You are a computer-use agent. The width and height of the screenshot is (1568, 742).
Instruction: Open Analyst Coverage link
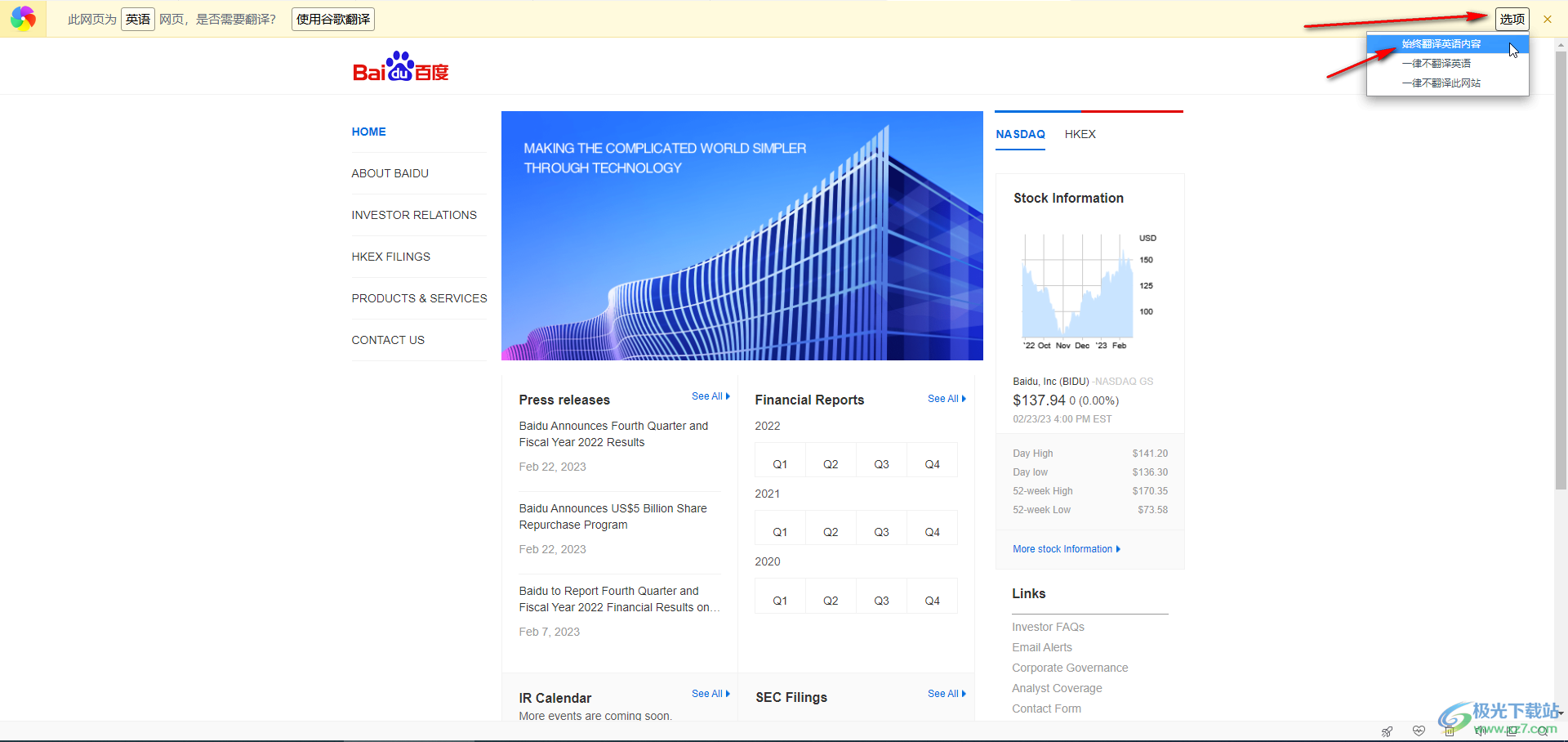[x=1057, y=688]
